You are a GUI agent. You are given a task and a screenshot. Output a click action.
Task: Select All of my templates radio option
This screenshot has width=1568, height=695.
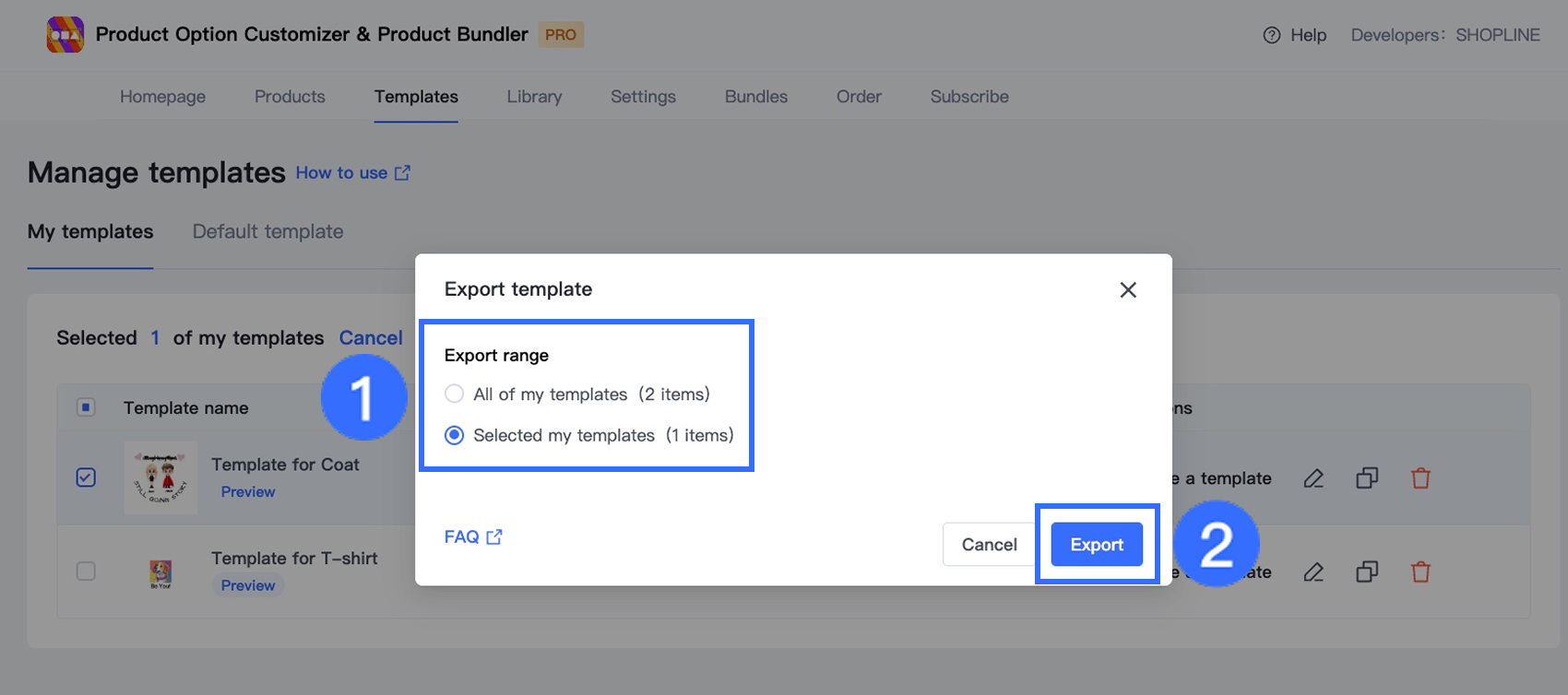click(454, 395)
